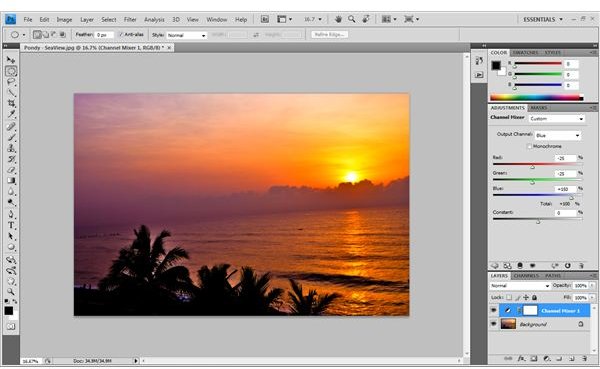Select the Horizontal Type tool
Viewport: 600px width, 369px height.
tap(11, 225)
